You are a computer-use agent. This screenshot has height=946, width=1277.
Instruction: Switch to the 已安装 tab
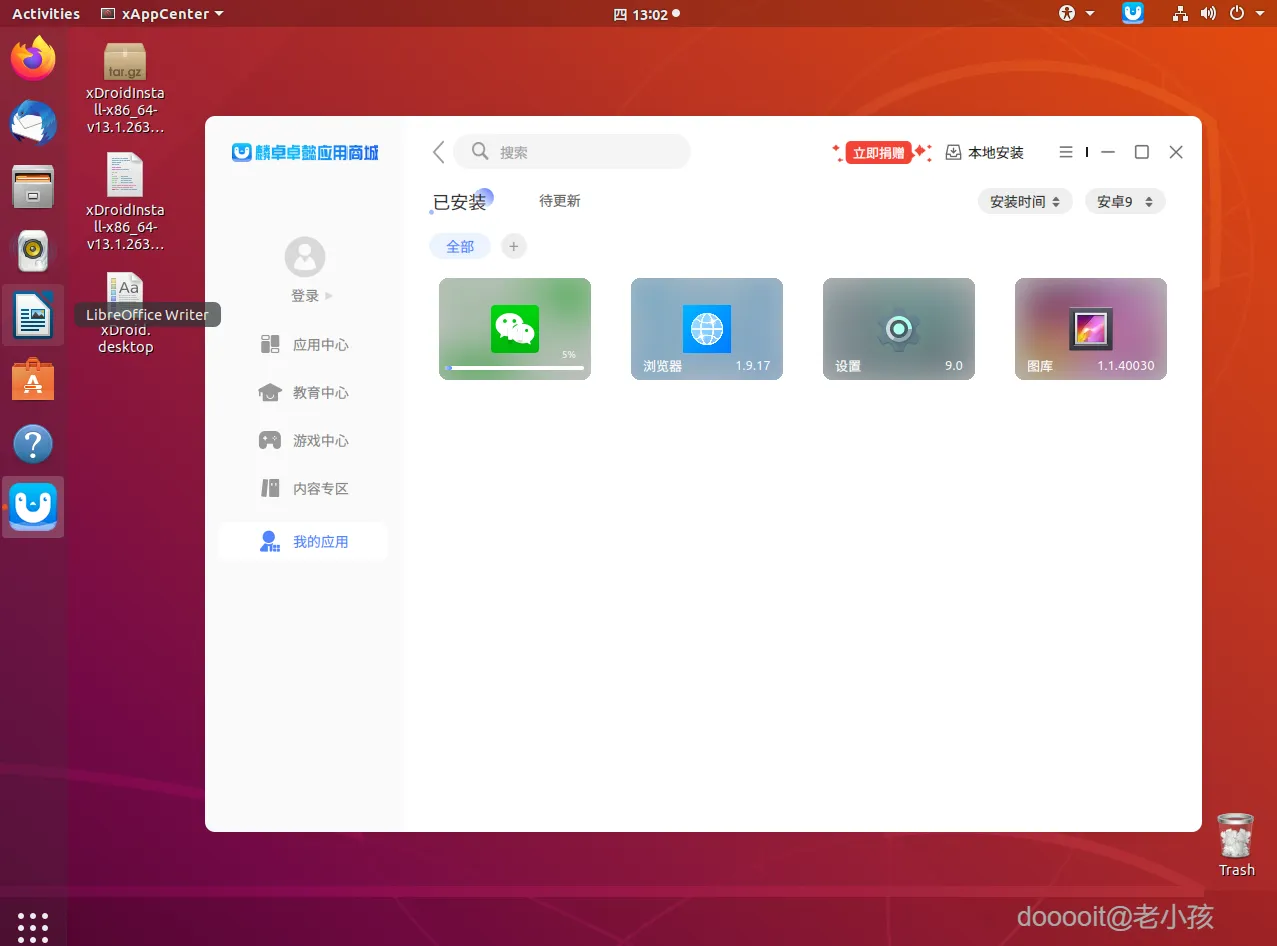[x=460, y=201]
